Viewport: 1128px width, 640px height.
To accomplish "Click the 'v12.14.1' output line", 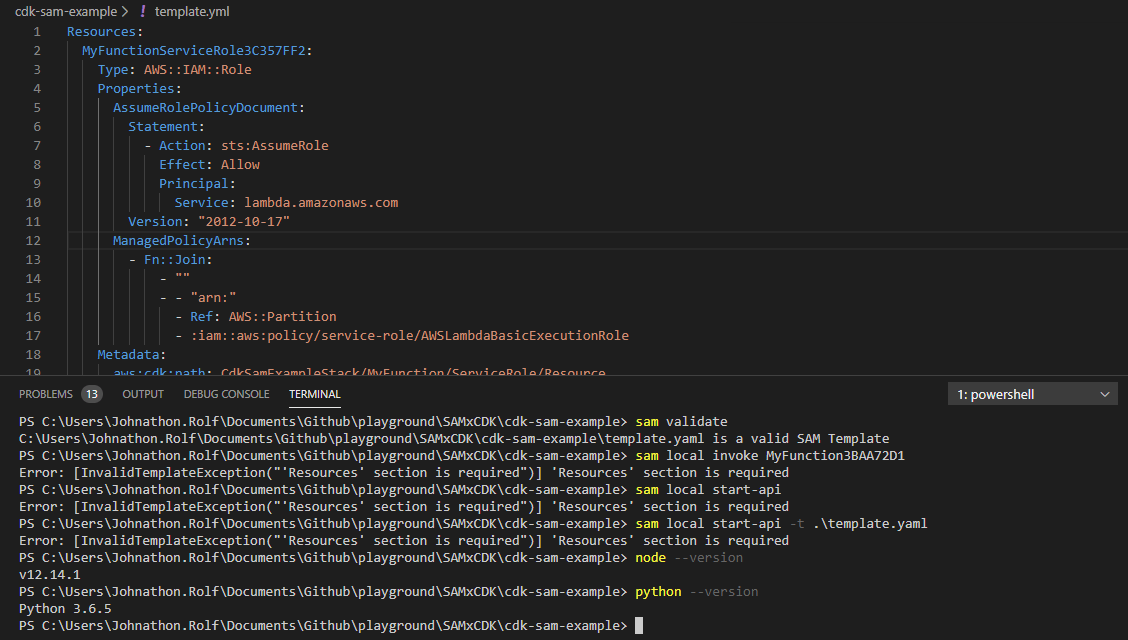I will coord(50,575).
